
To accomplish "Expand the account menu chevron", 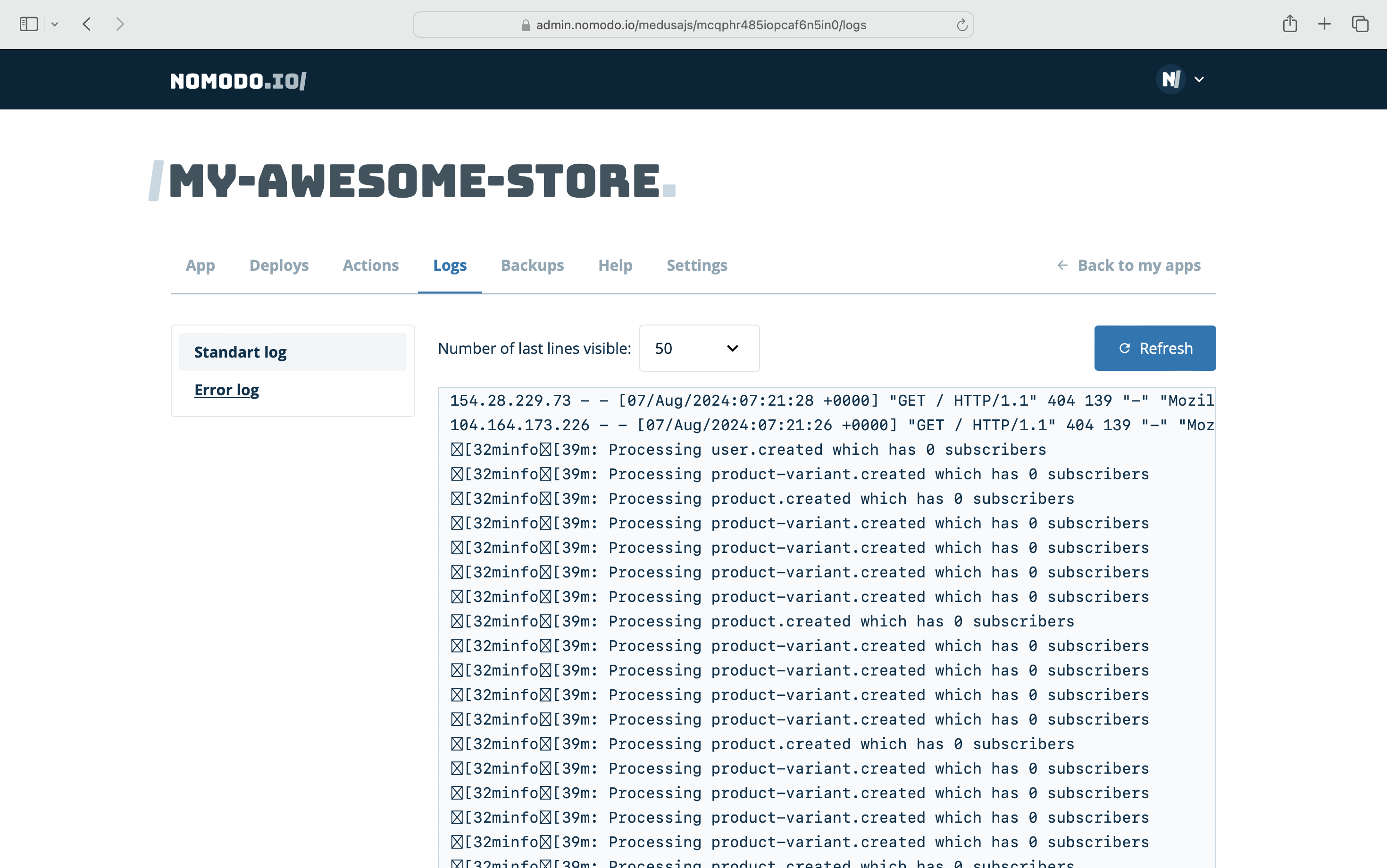I will tap(1199, 80).
